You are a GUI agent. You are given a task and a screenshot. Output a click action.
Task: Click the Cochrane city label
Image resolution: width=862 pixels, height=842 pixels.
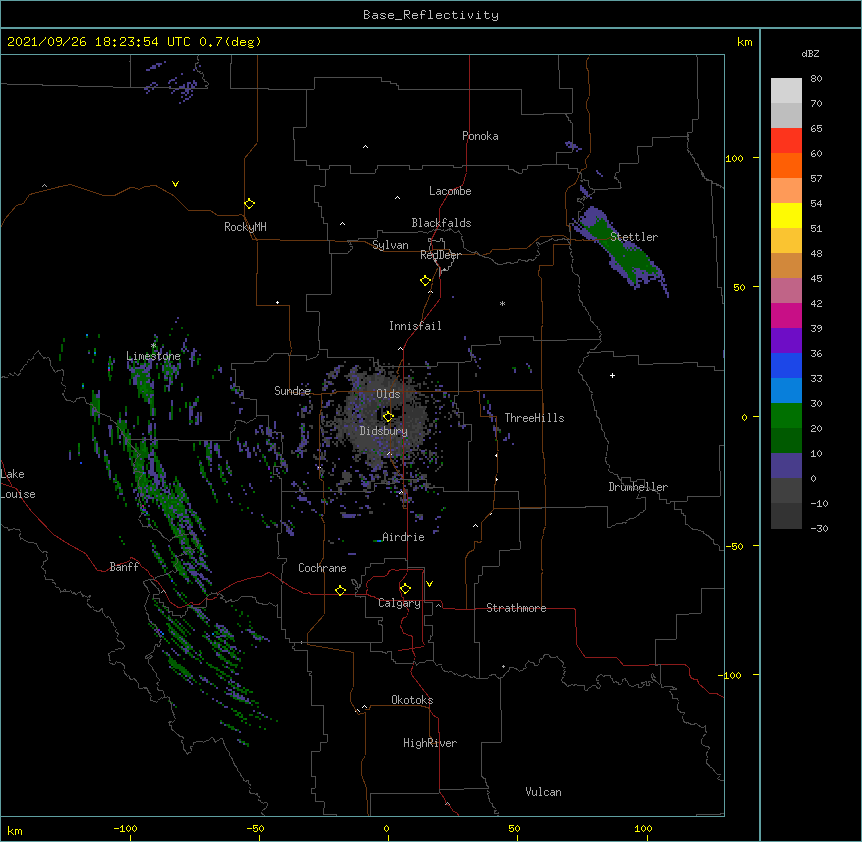coord(322,568)
